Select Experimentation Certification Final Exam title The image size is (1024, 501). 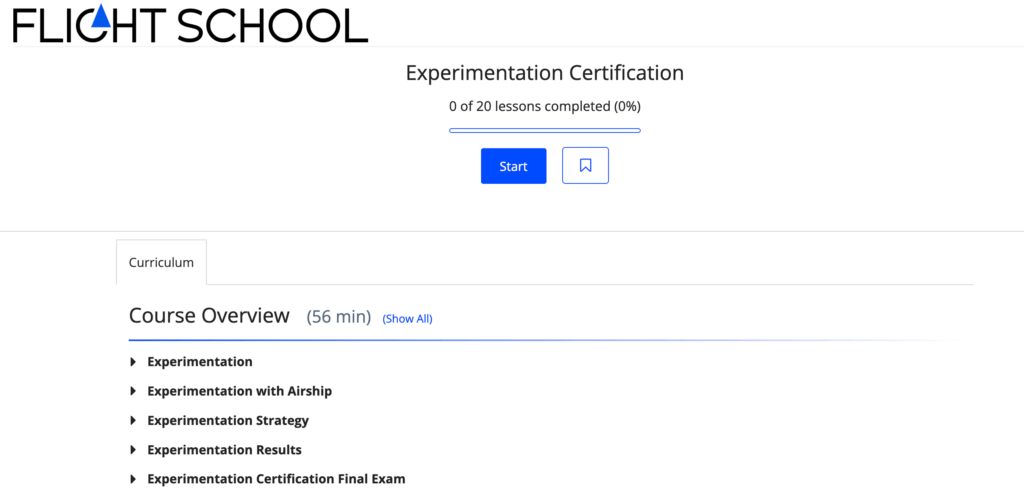click(x=276, y=479)
